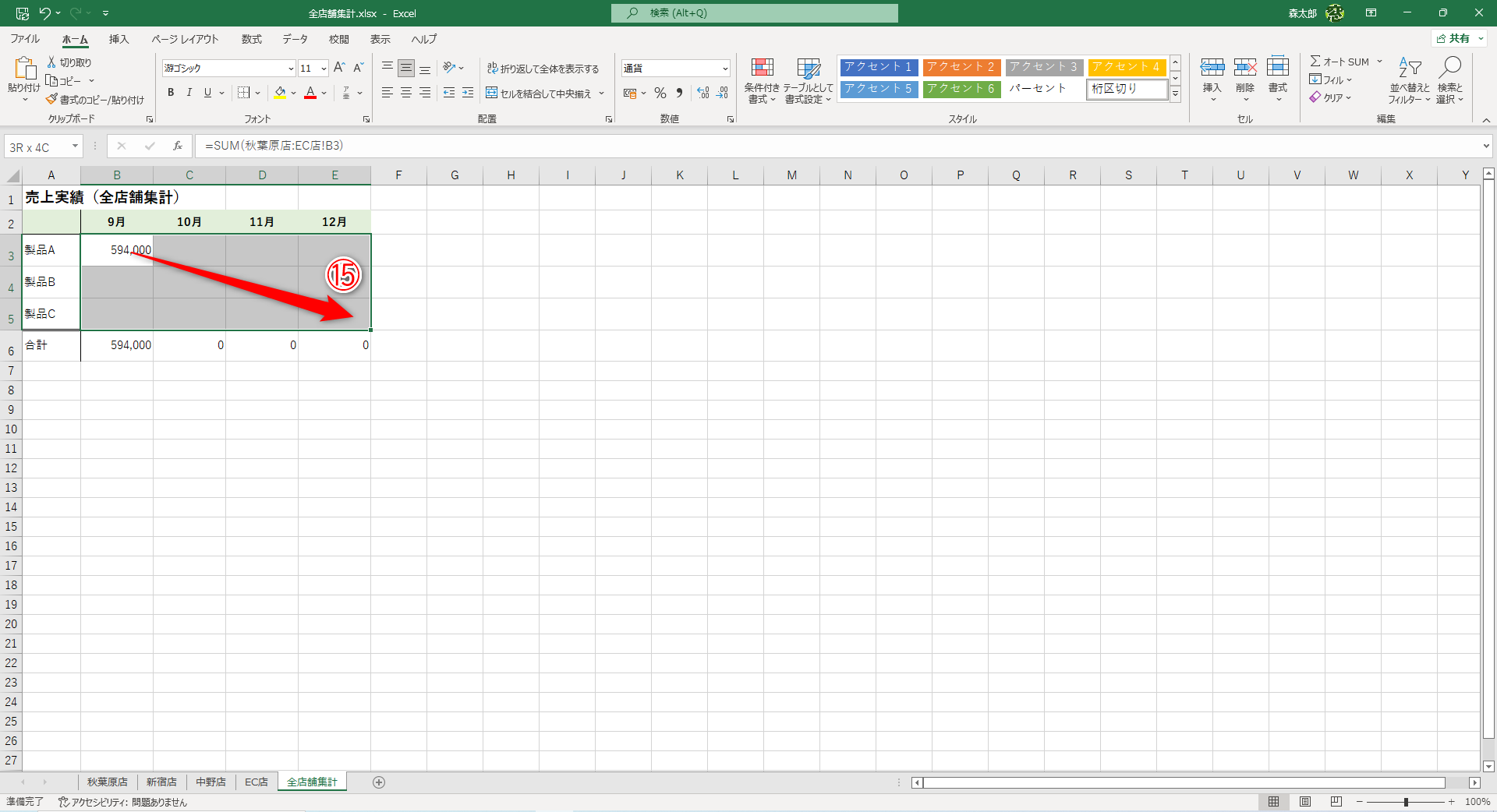The height and width of the screenshot is (812, 1497).
Task: Click the borders icon
Action: tap(244, 93)
